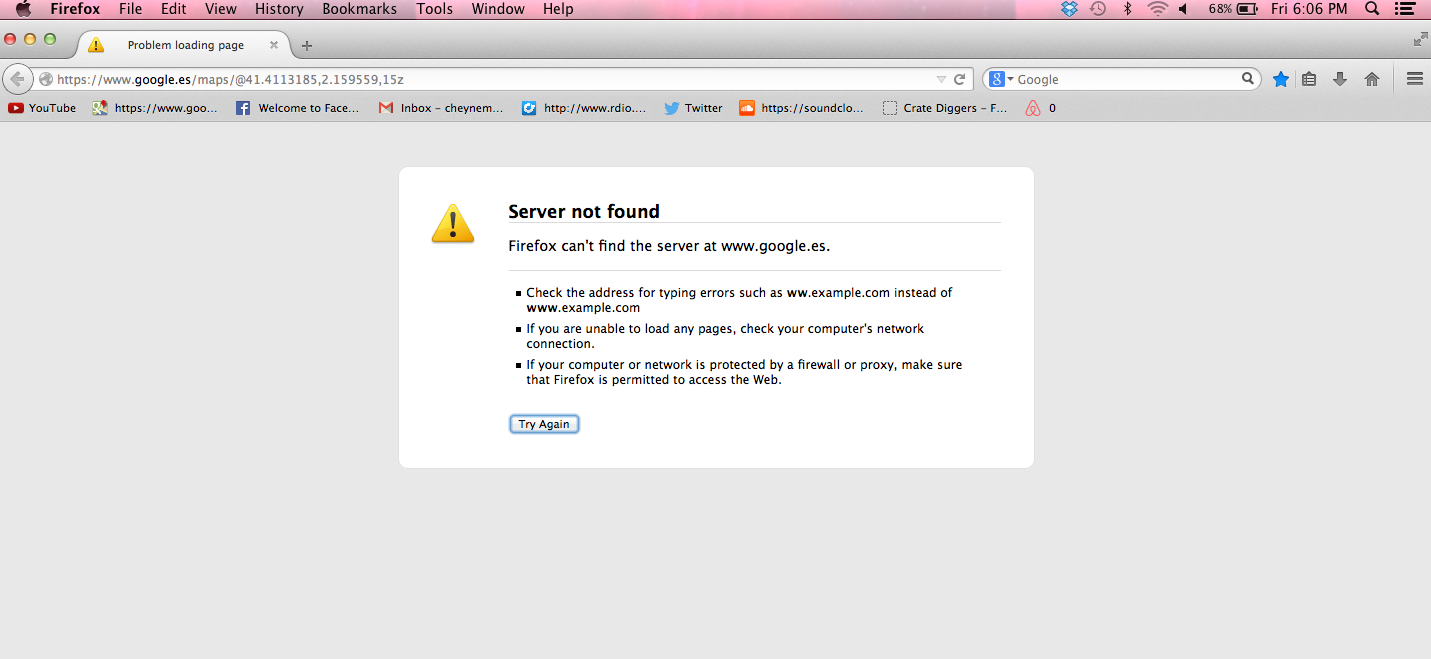Open a new tab with plus button

[x=307, y=45]
